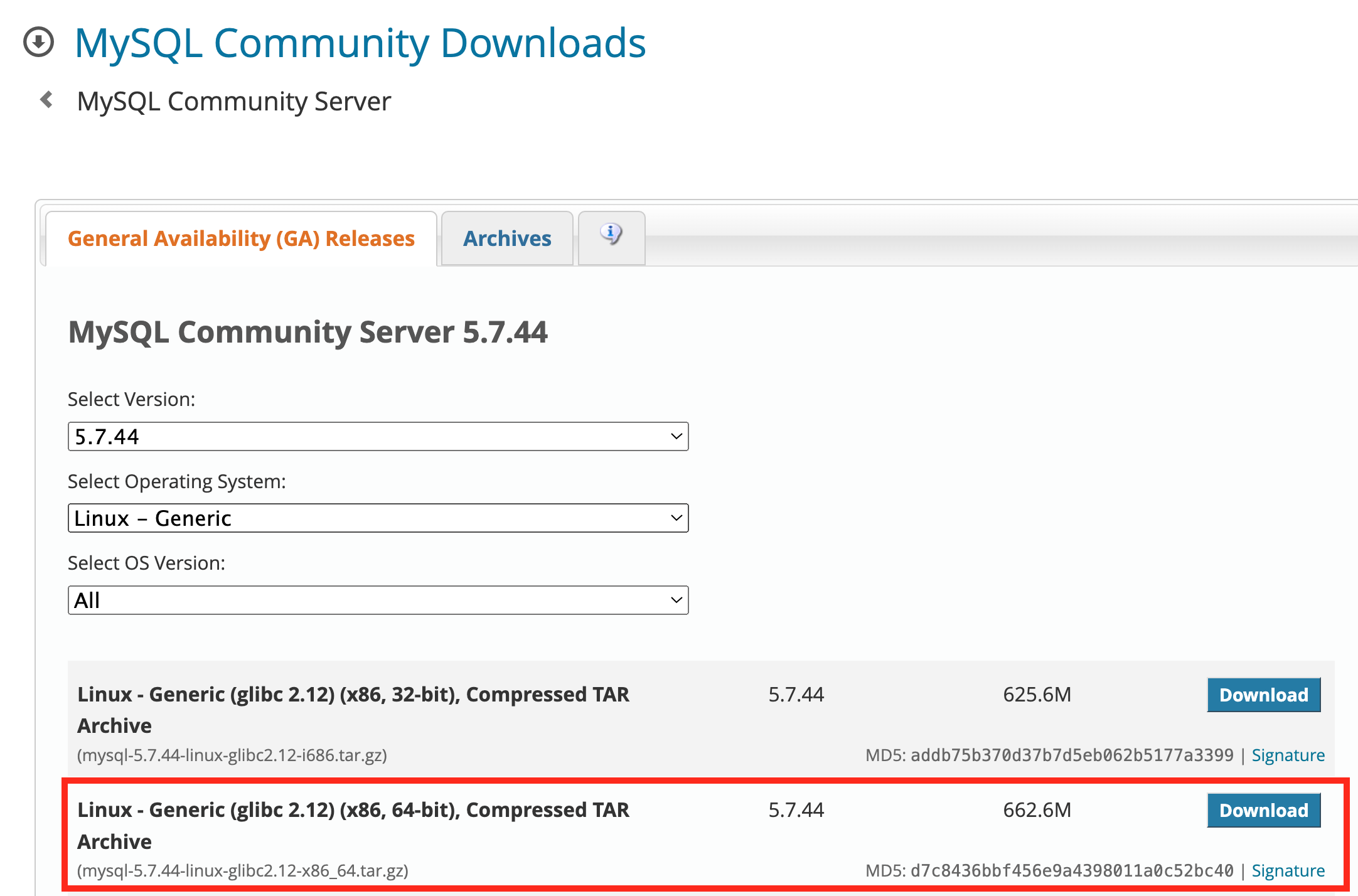This screenshot has width=1358, height=896.
Task: Click filename mysql-5.7.44-linux-glibc2.12-i686.tar.gz
Action: click(x=232, y=755)
